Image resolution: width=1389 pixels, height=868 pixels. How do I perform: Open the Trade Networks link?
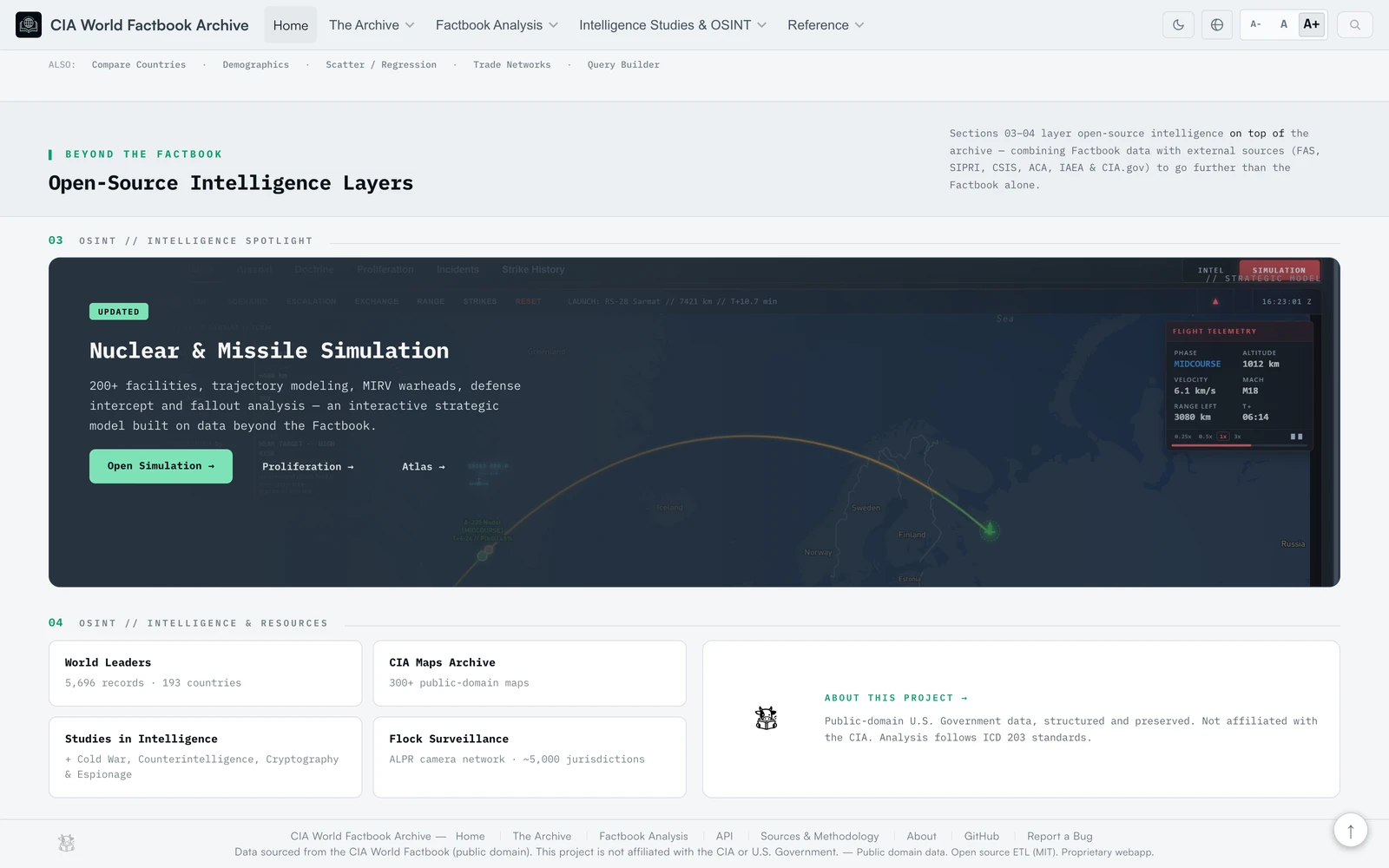512,65
